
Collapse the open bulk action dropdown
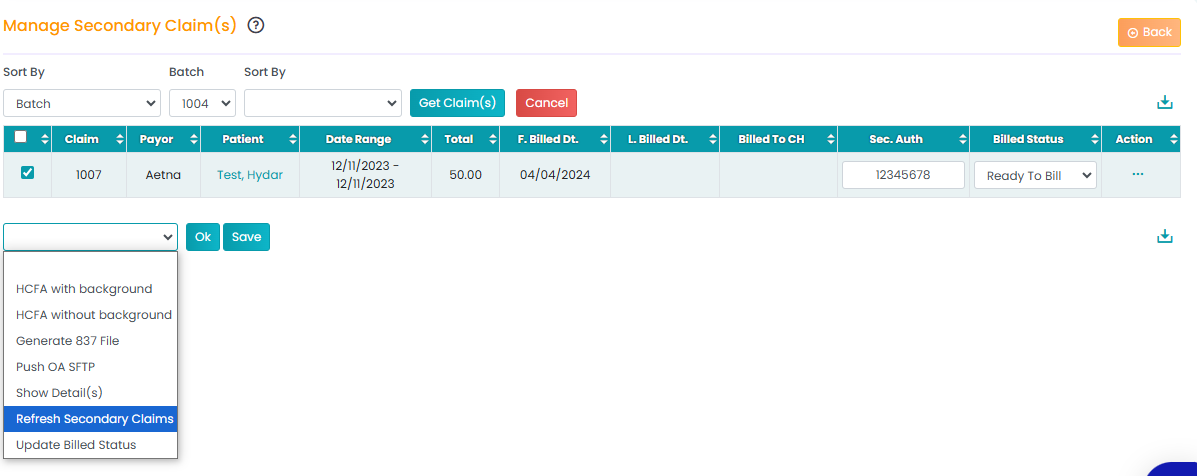click(90, 237)
